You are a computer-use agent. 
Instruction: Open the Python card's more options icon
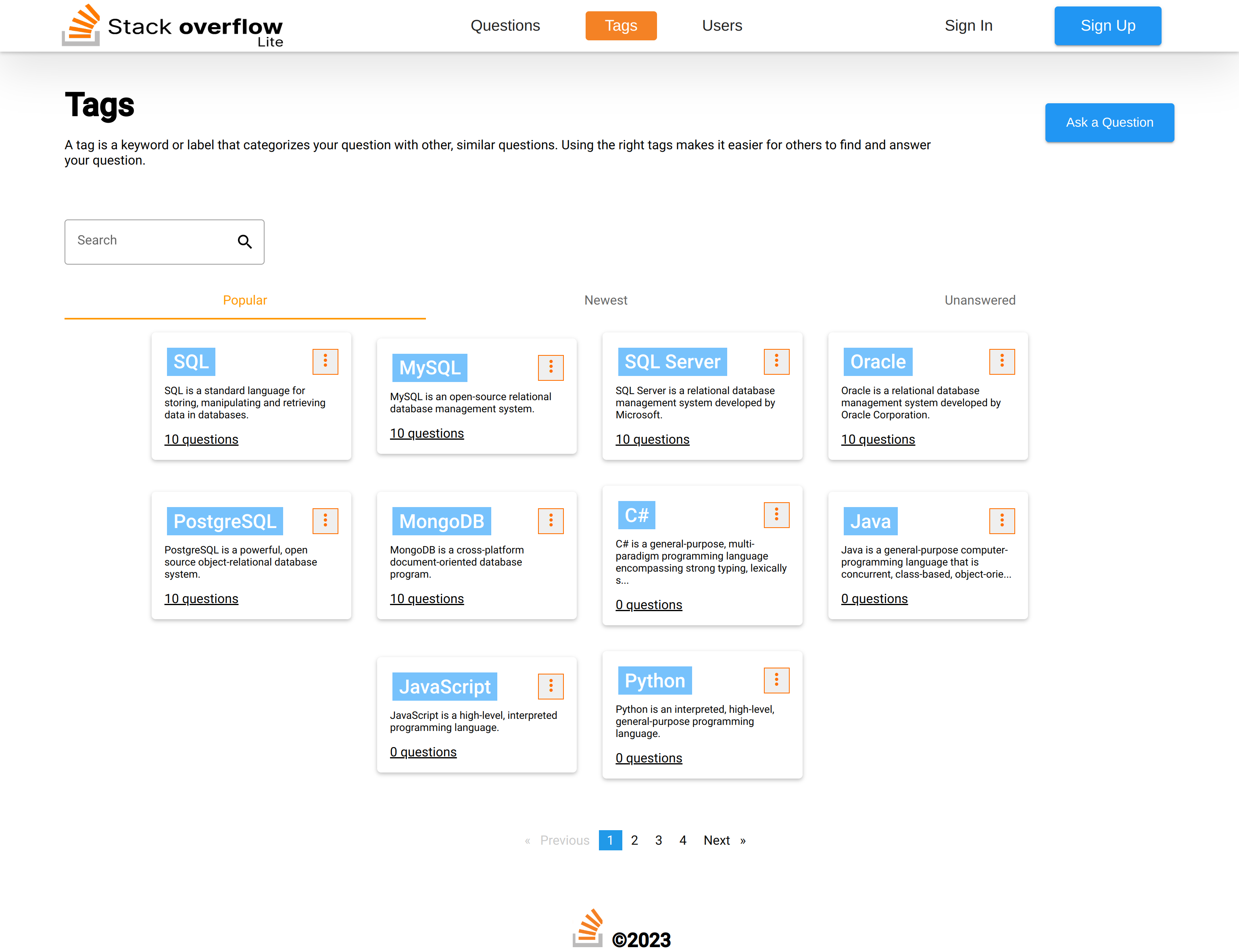(776, 680)
